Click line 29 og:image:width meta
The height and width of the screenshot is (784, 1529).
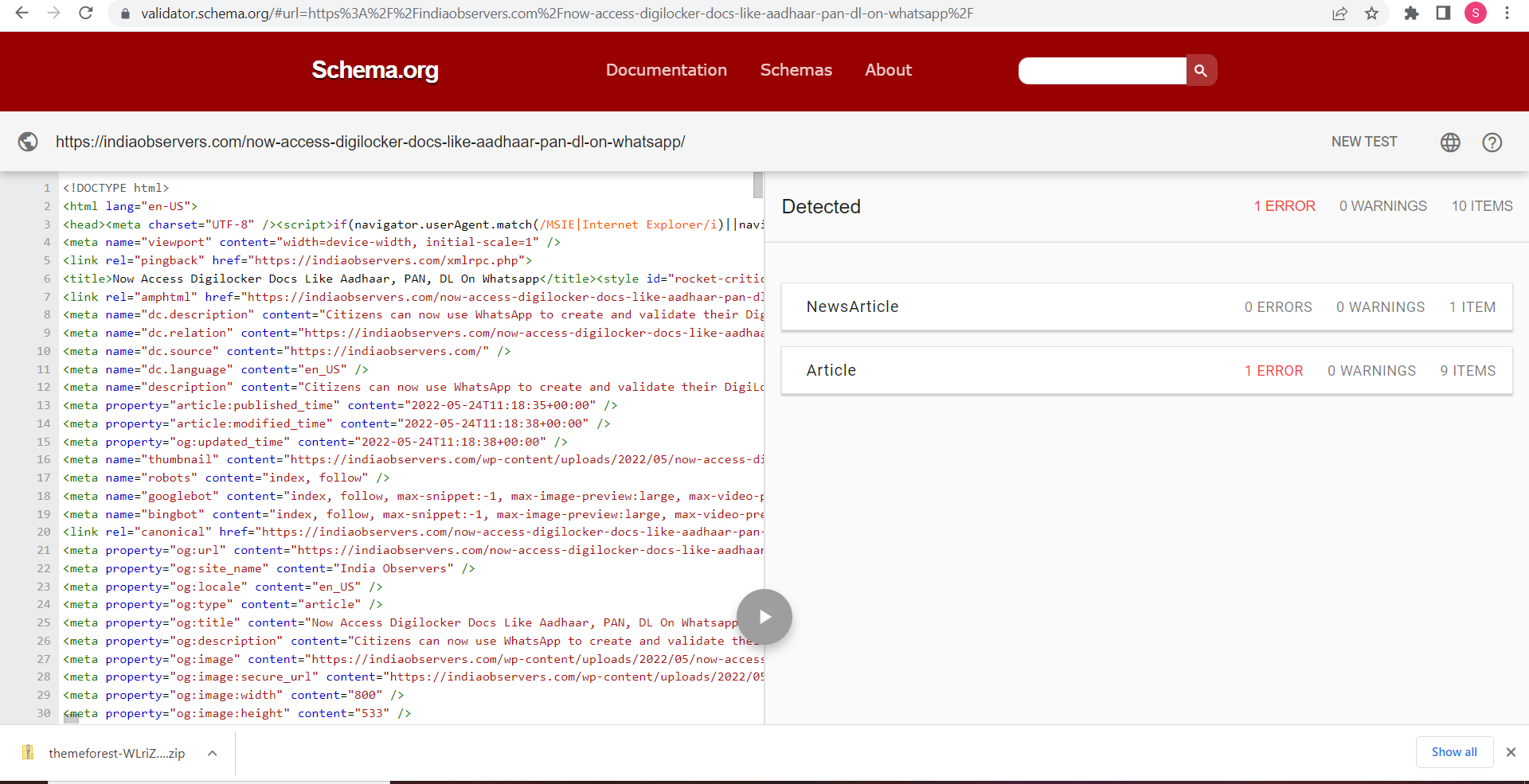click(233, 695)
